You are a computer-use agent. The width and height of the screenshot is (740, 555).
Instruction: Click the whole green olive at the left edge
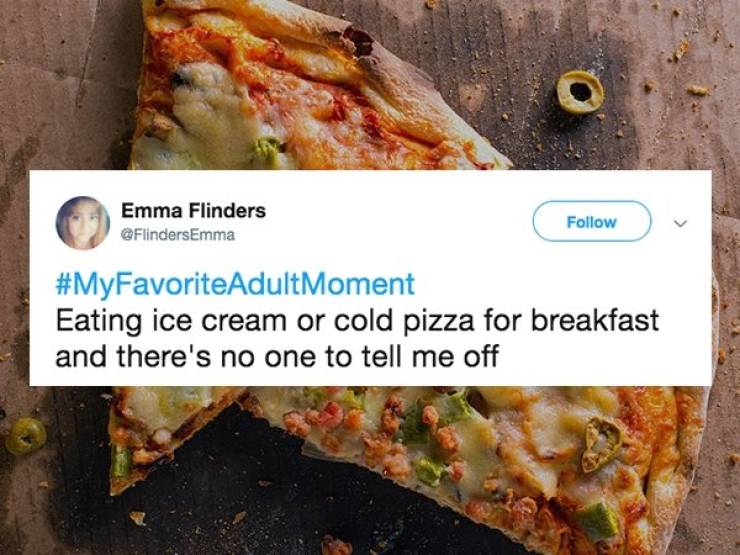click(x=26, y=436)
